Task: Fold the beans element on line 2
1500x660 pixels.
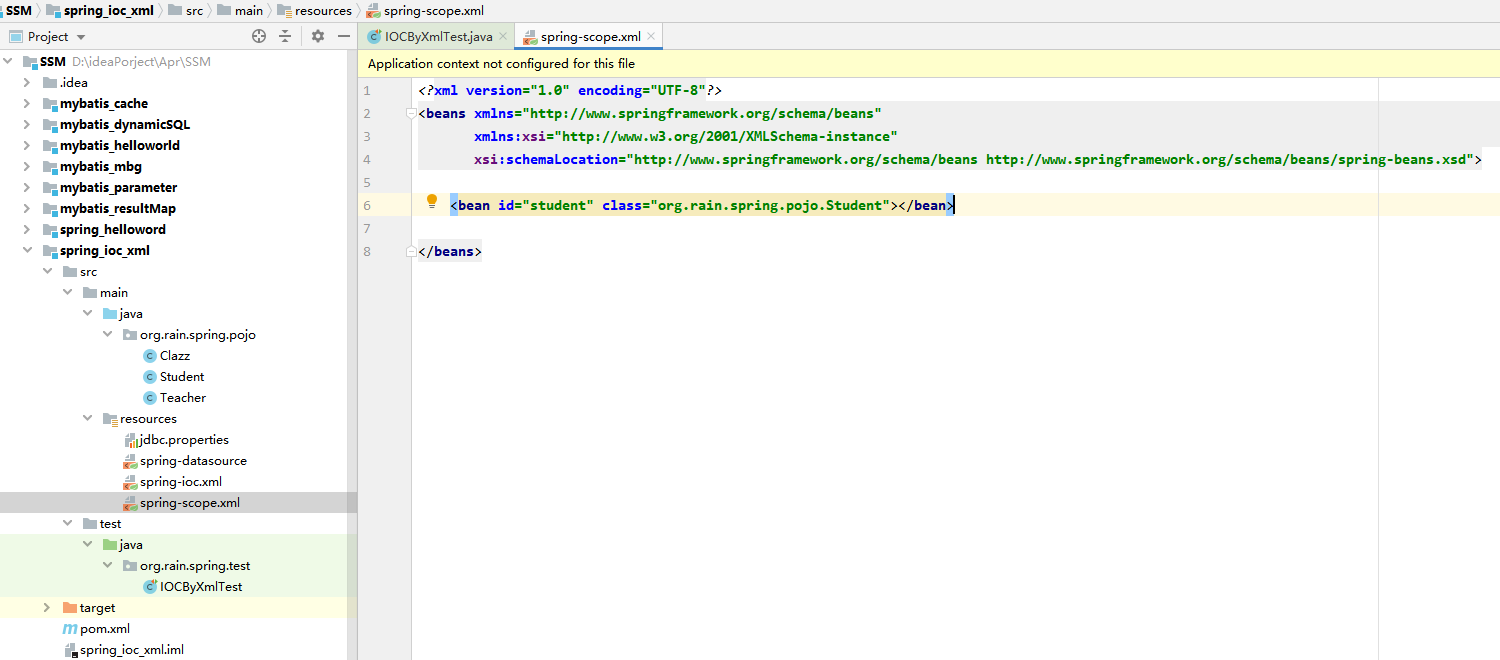Action: point(411,114)
